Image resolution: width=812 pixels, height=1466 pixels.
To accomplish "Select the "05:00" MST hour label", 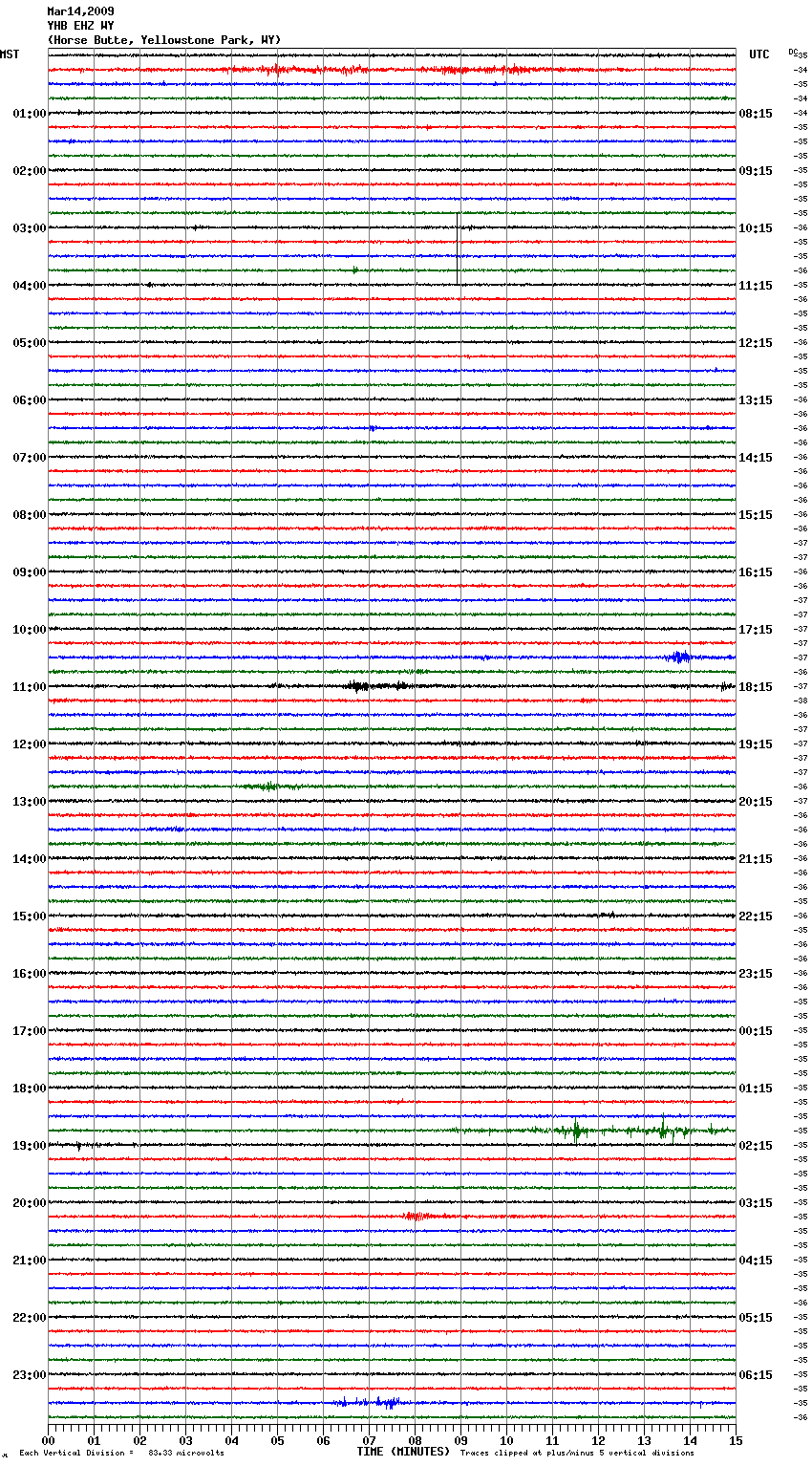I will tap(30, 343).
